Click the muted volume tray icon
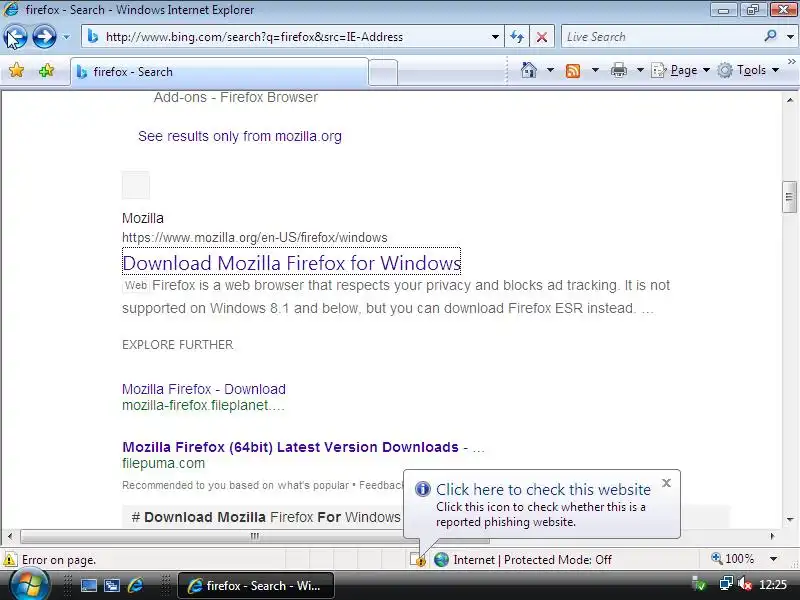The image size is (800, 600). 745,584
